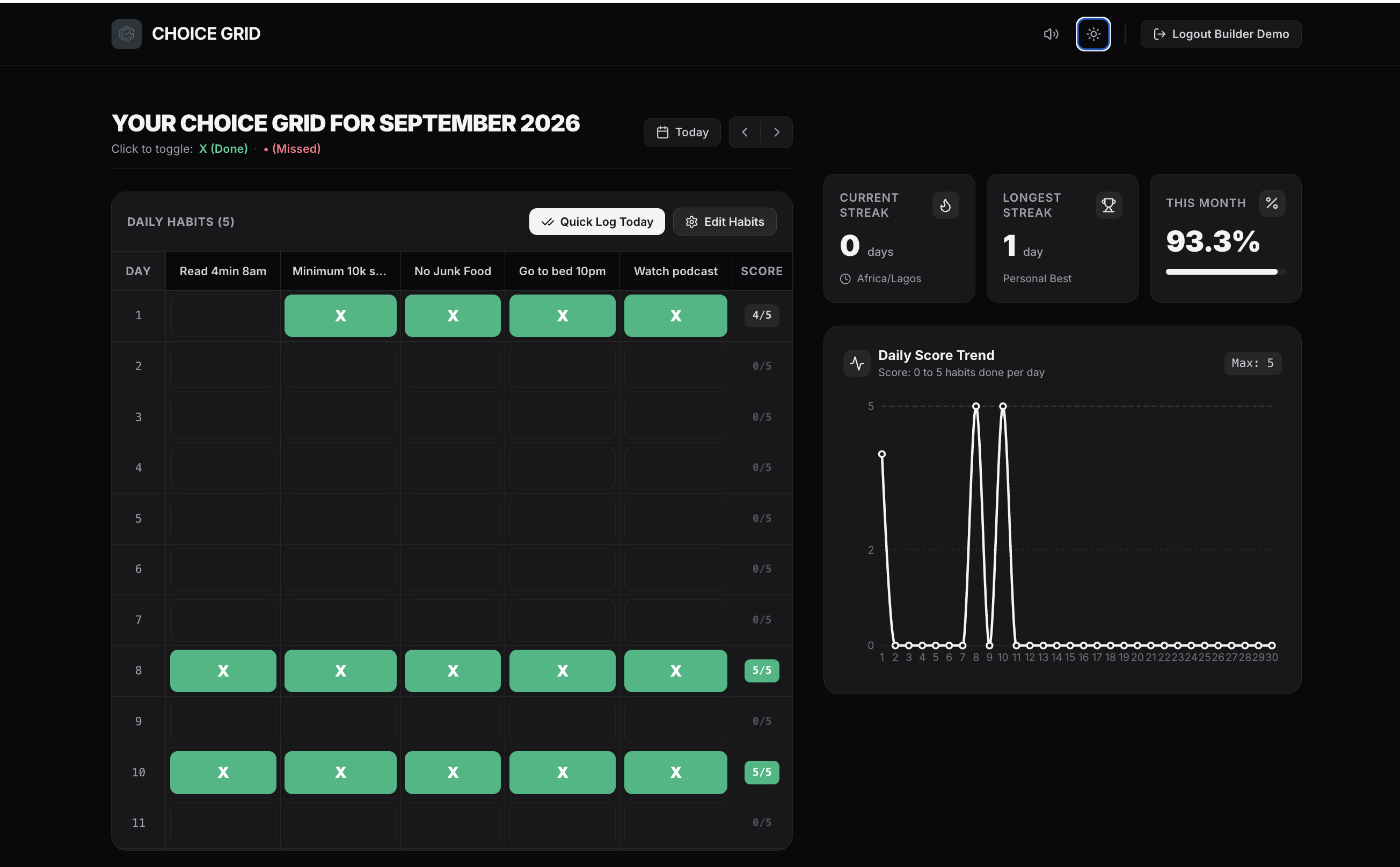Click Logout Builder Demo button
Viewport: 1400px width, 867px height.
1220,34
